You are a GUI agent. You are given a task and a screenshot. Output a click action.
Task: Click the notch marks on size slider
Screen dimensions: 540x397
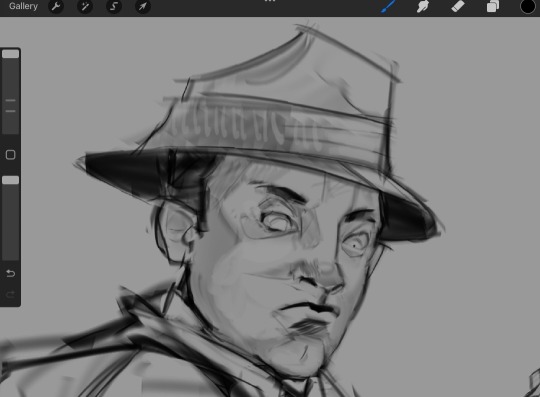tap(10, 106)
